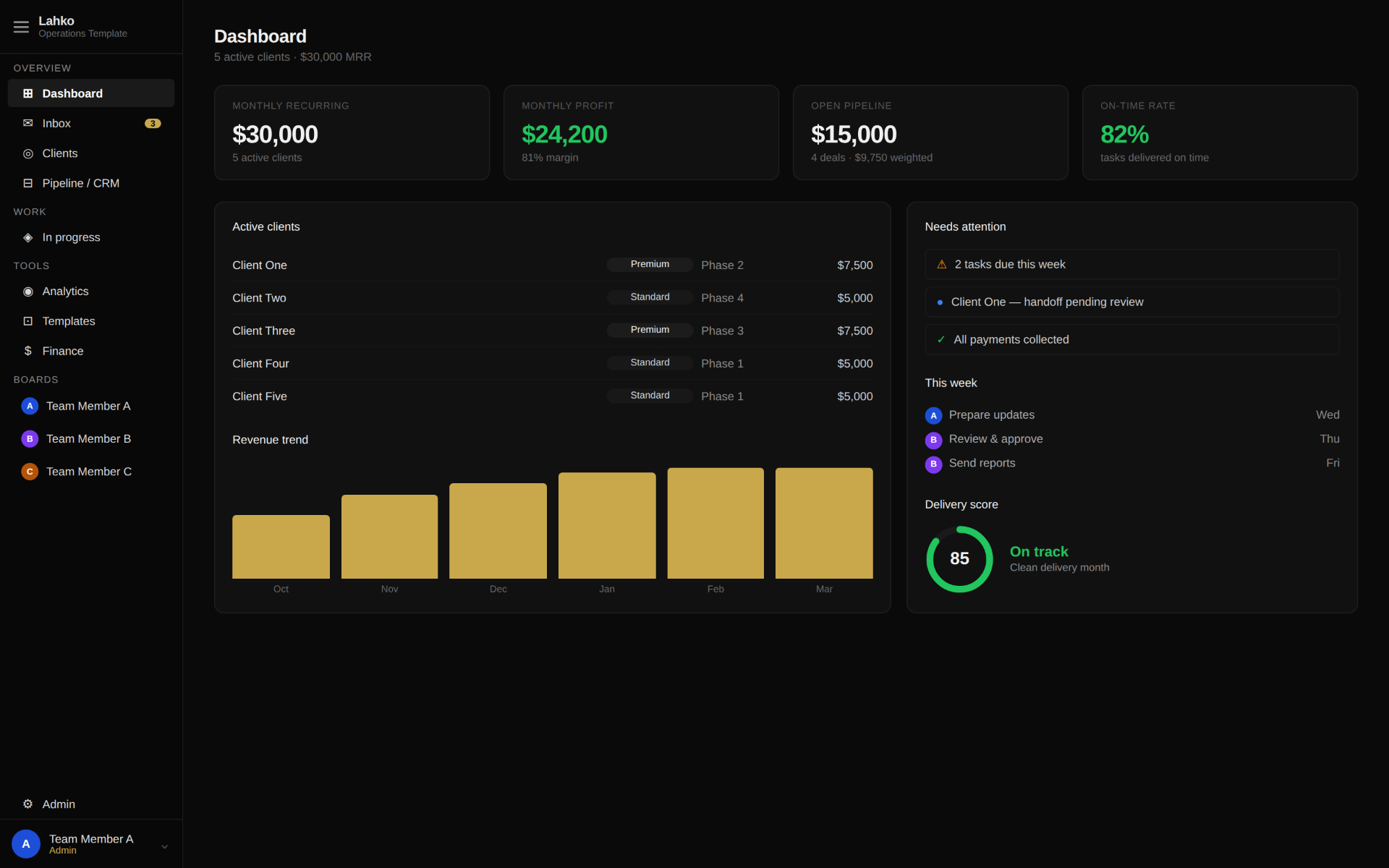Click blue dot beside handoff pending review
This screenshot has width=1389, height=868.
coord(940,302)
